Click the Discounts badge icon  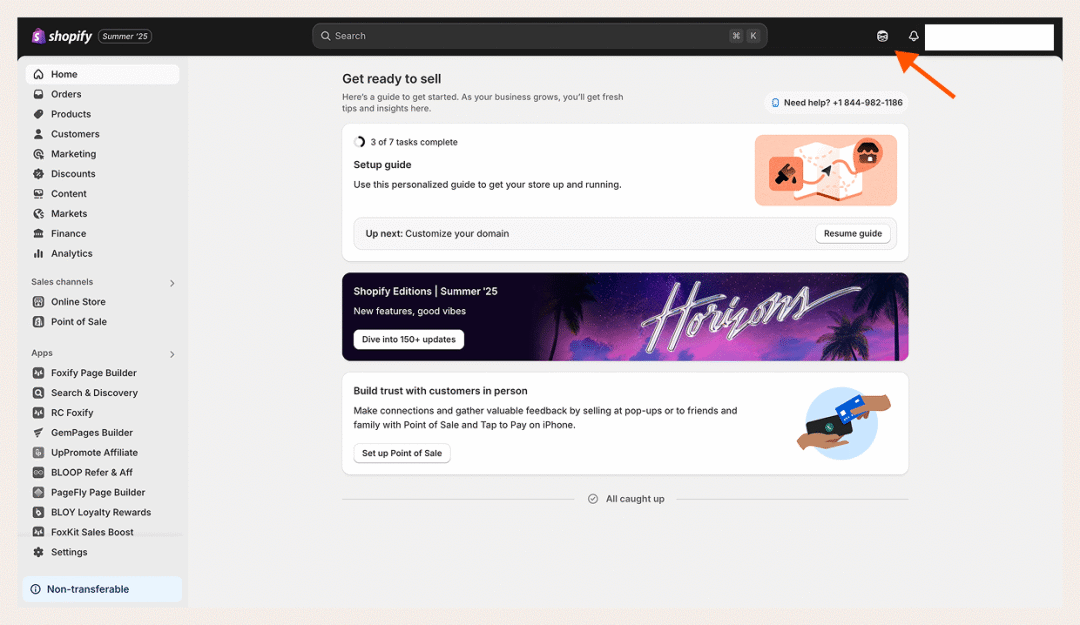click(x=39, y=174)
